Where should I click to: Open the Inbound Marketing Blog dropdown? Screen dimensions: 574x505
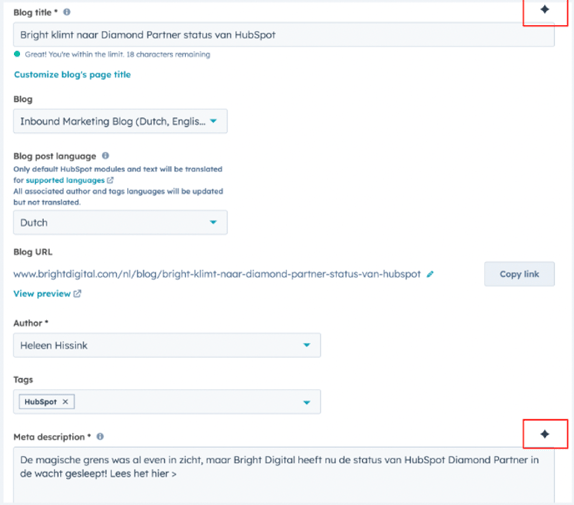(x=120, y=121)
